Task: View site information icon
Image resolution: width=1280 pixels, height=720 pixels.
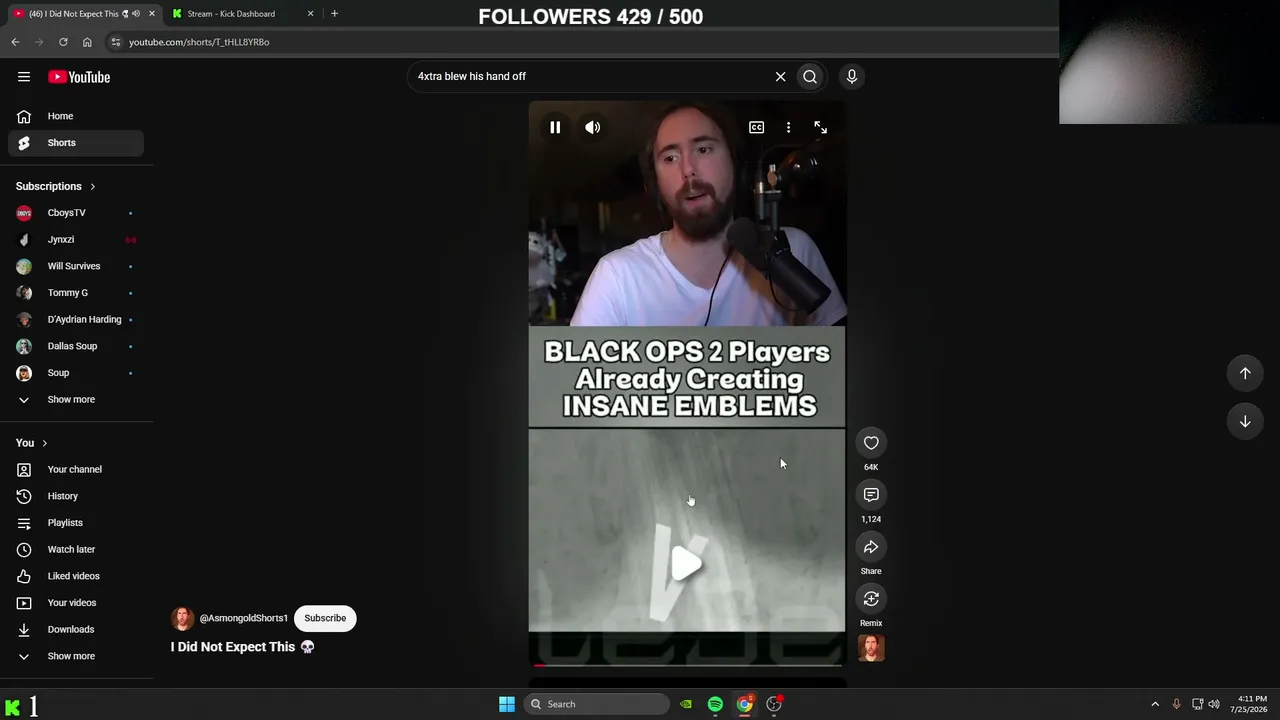Action: click(x=116, y=42)
